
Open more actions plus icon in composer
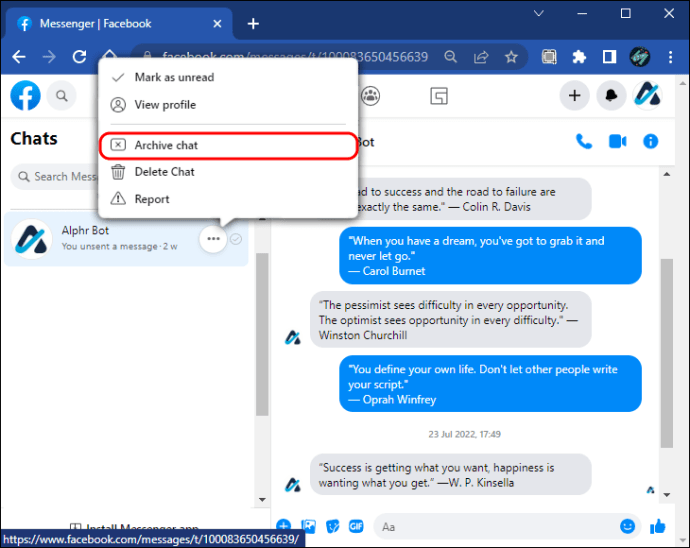(283, 526)
